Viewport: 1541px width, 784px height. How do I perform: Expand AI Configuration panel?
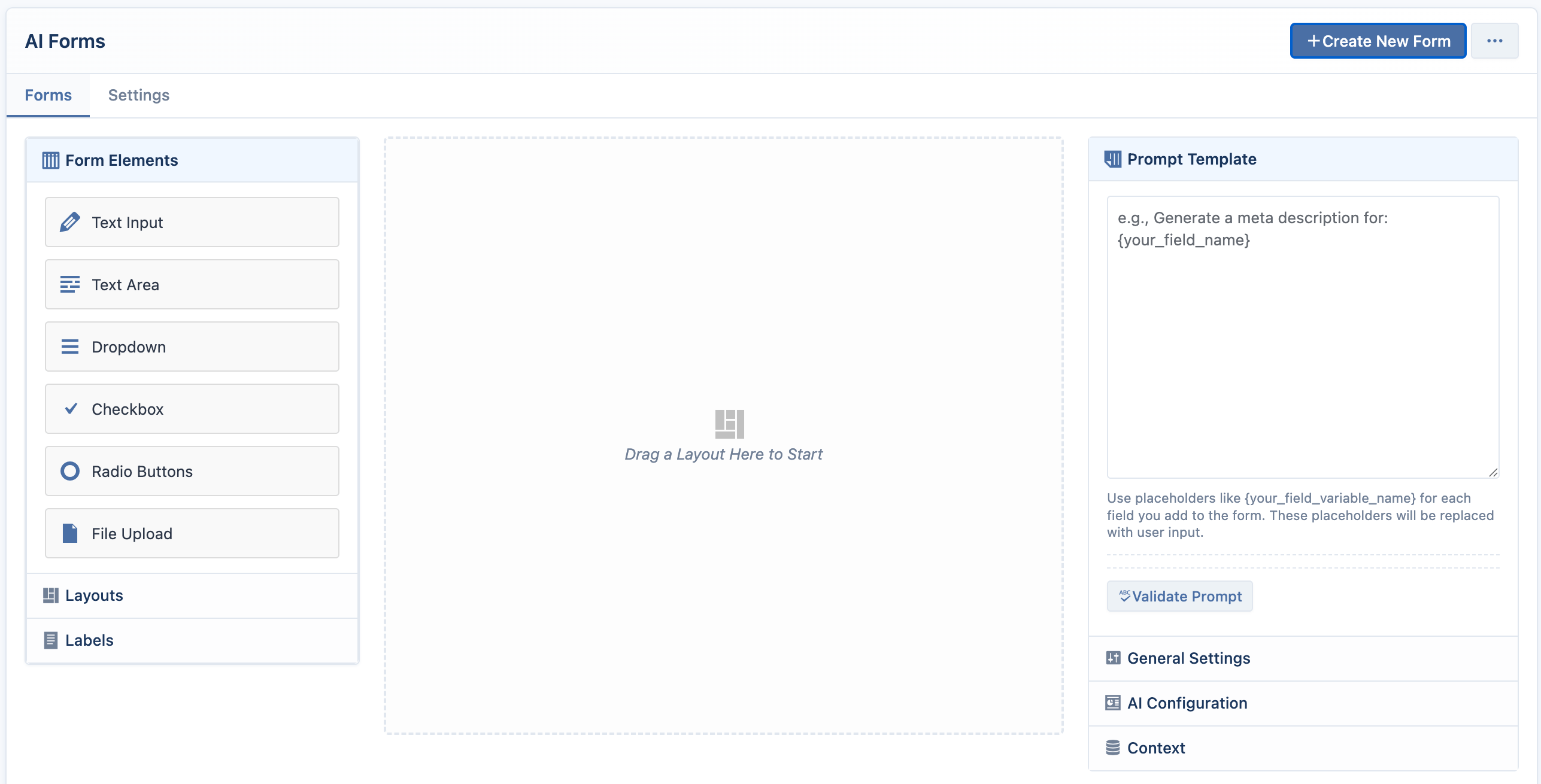click(1303, 703)
